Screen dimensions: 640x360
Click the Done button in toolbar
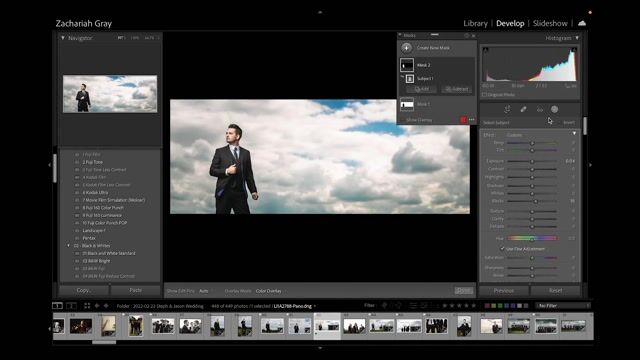click(464, 291)
